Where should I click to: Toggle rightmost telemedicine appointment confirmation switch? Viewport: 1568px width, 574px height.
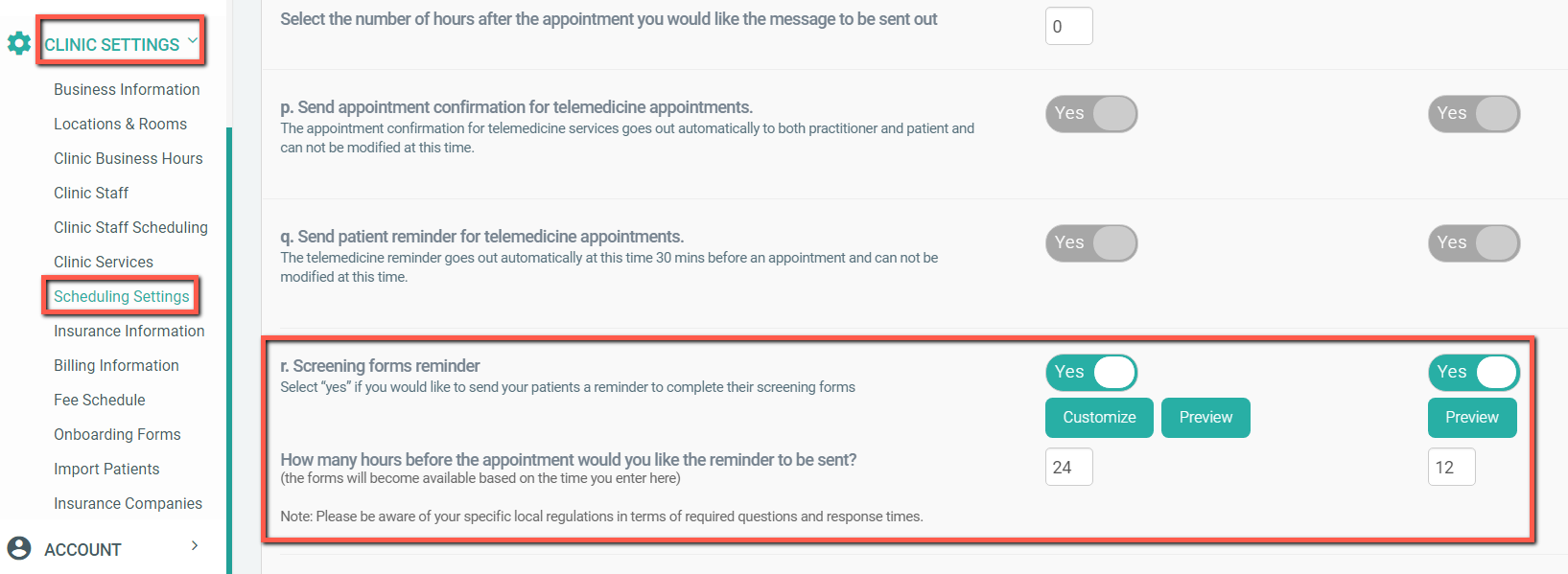tap(1473, 114)
